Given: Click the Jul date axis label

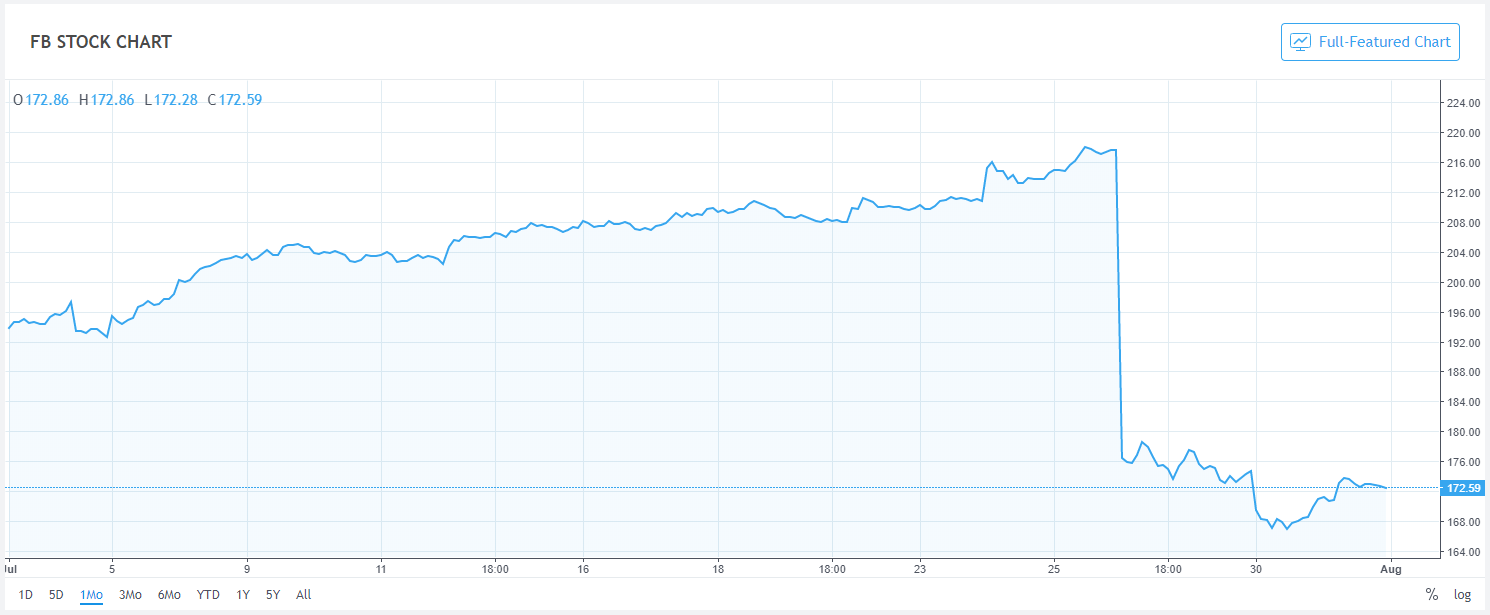Looking at the screenshot, I should (x=11, y=568).
